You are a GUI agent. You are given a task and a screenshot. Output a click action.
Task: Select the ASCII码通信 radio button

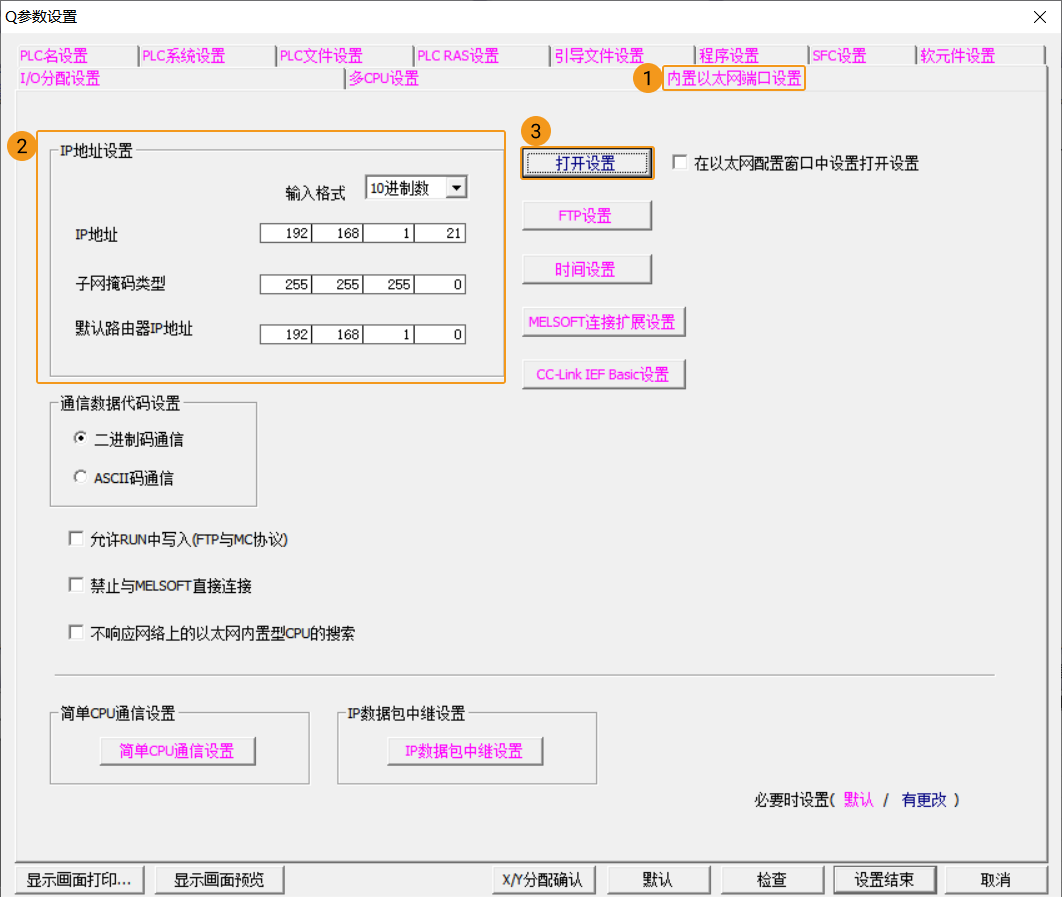tap(80, 476)
